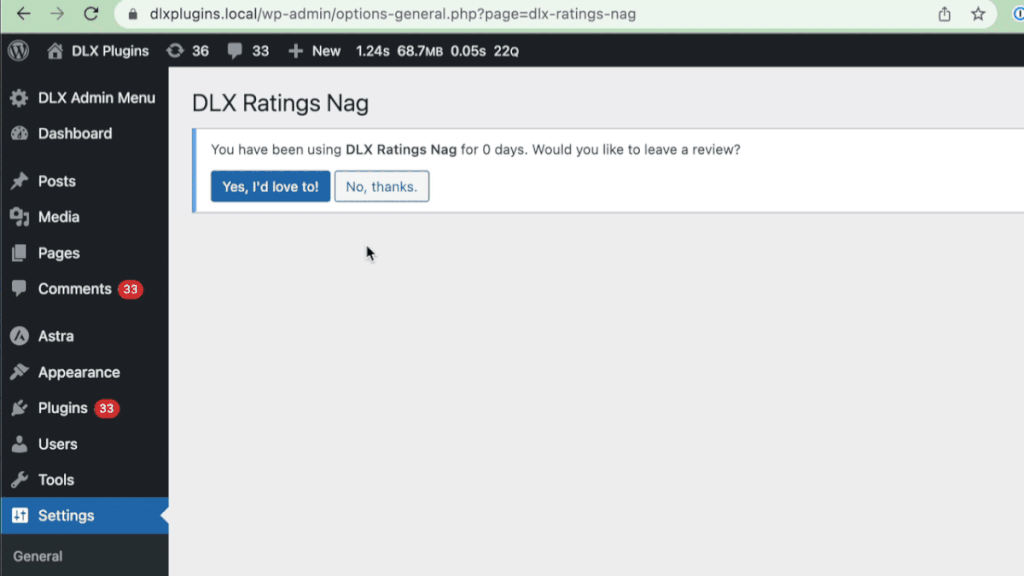Click the Pages icon in sidebar
1024x576 pixels.
19,253
